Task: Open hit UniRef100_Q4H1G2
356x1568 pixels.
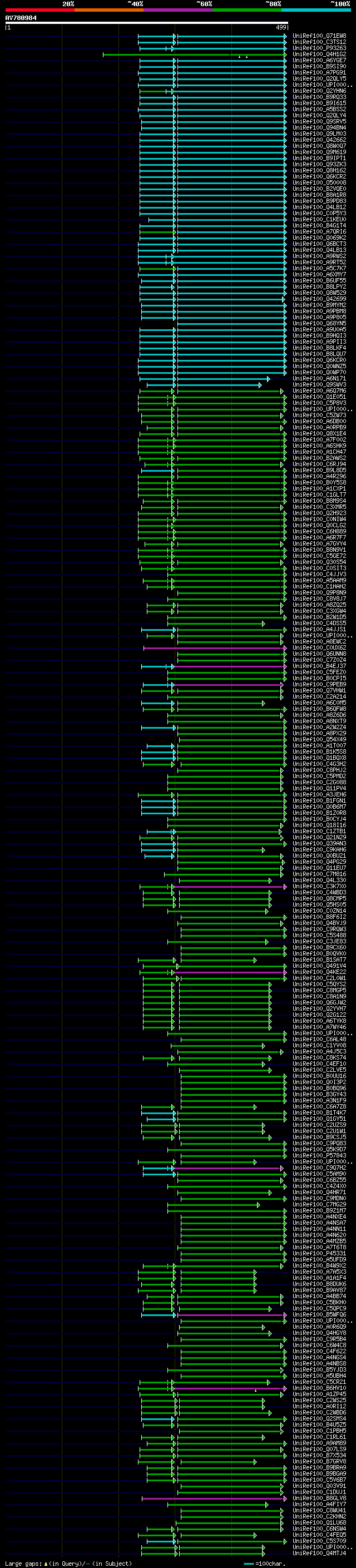Action: 319,54
